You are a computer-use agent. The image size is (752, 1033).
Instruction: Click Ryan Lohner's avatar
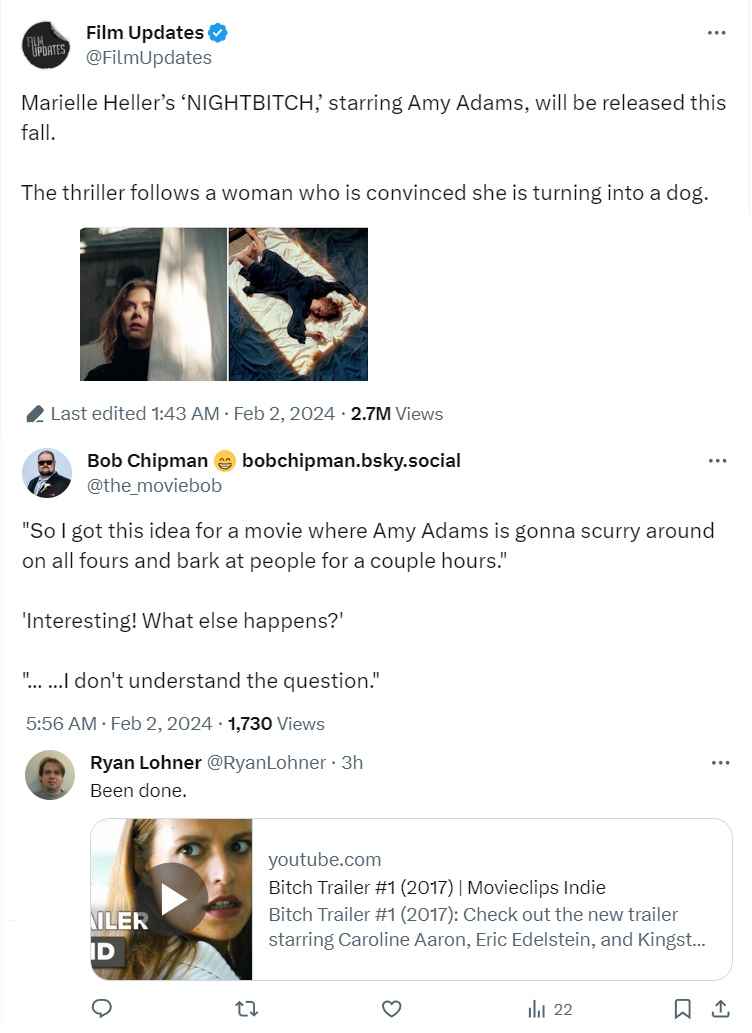(50, 774)
